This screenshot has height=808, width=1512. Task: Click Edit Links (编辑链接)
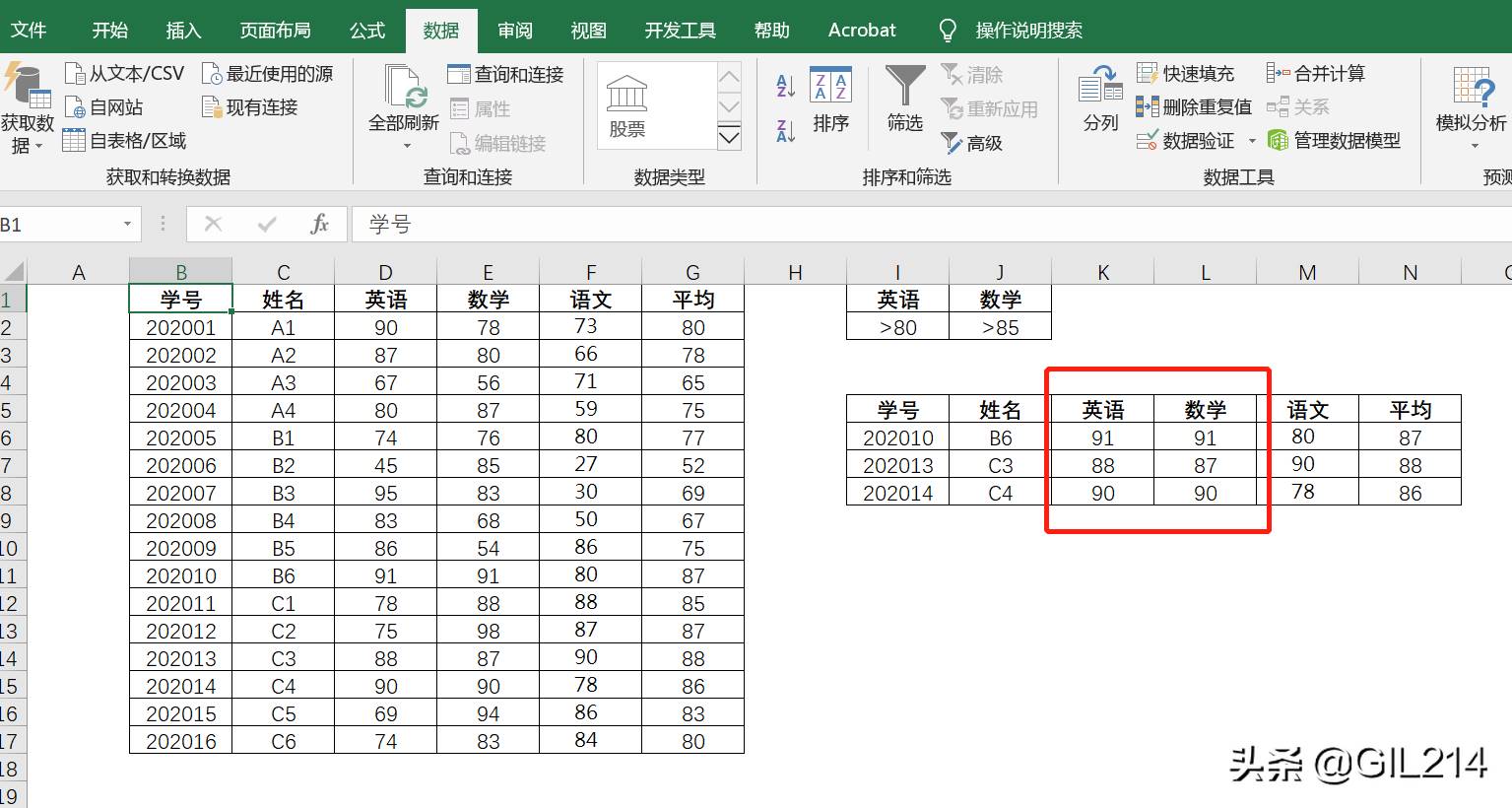point(498,143)
